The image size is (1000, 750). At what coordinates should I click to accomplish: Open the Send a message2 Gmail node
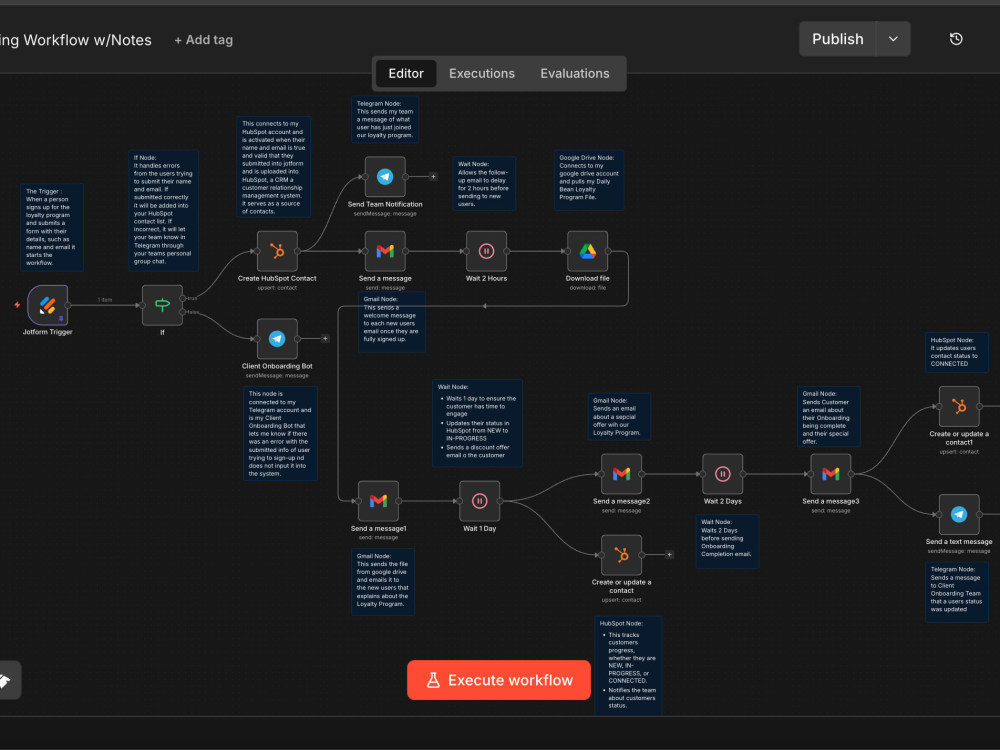point(621,474)
